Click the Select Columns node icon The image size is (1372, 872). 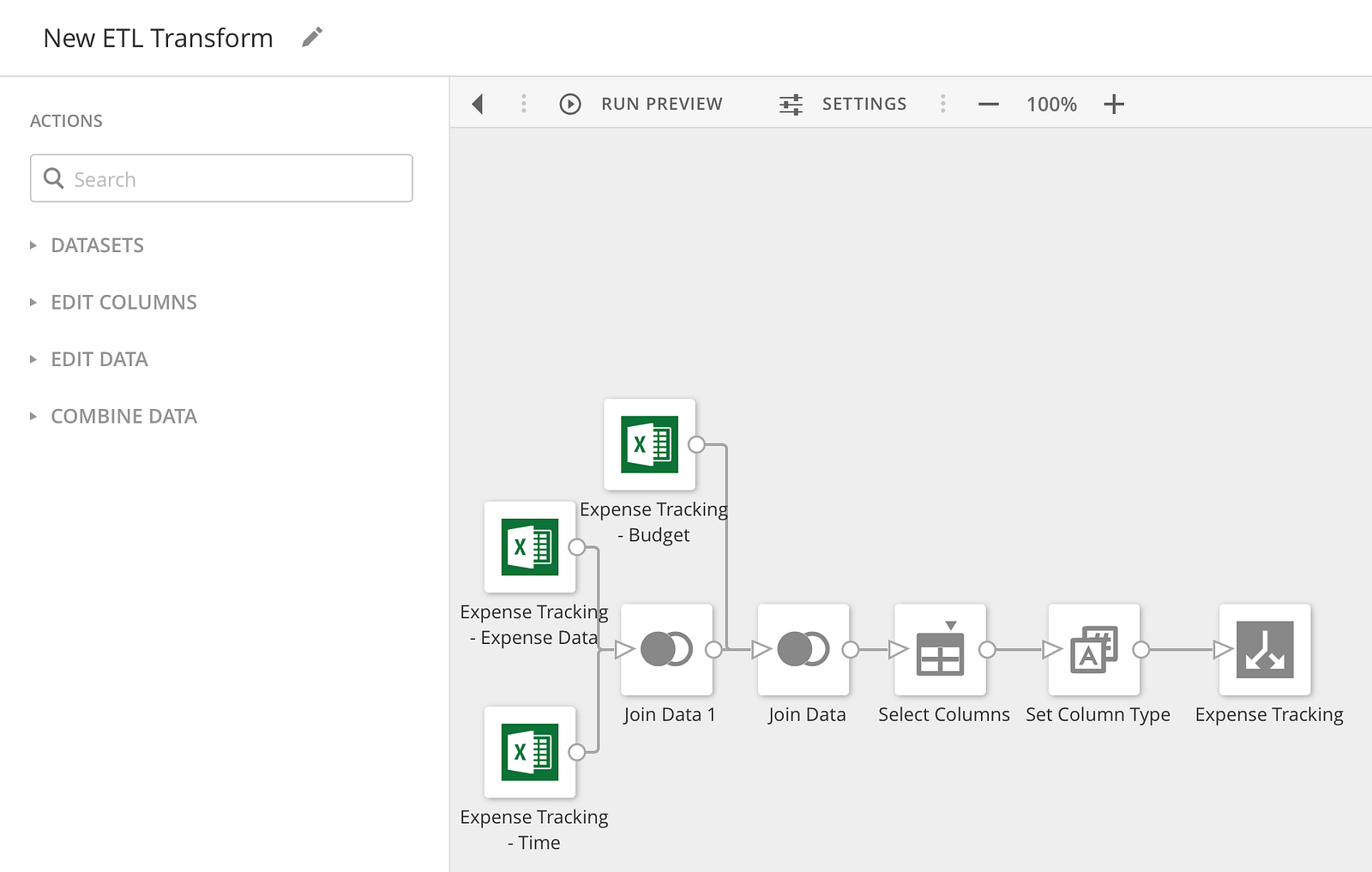940,649
